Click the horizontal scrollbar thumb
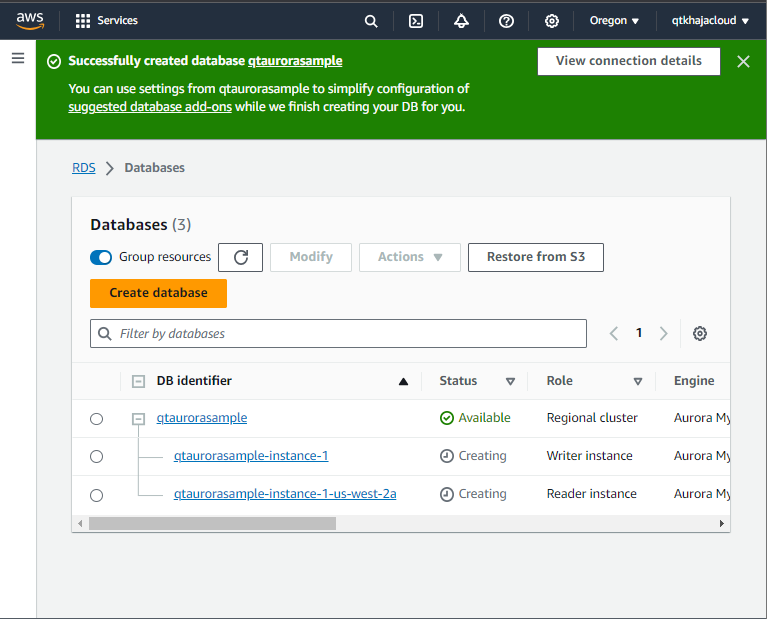 click(x=212, y=524)
